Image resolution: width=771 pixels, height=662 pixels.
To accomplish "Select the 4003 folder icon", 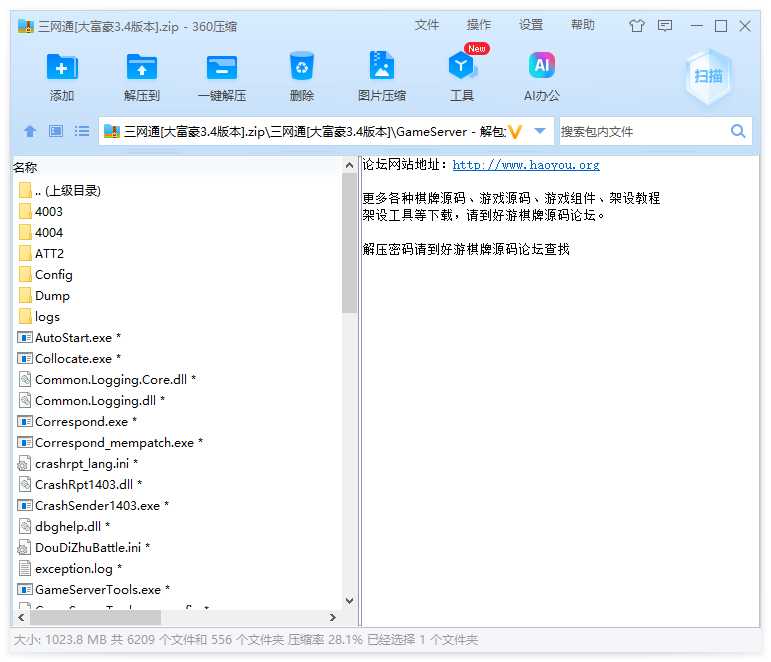I will [25, 211].
